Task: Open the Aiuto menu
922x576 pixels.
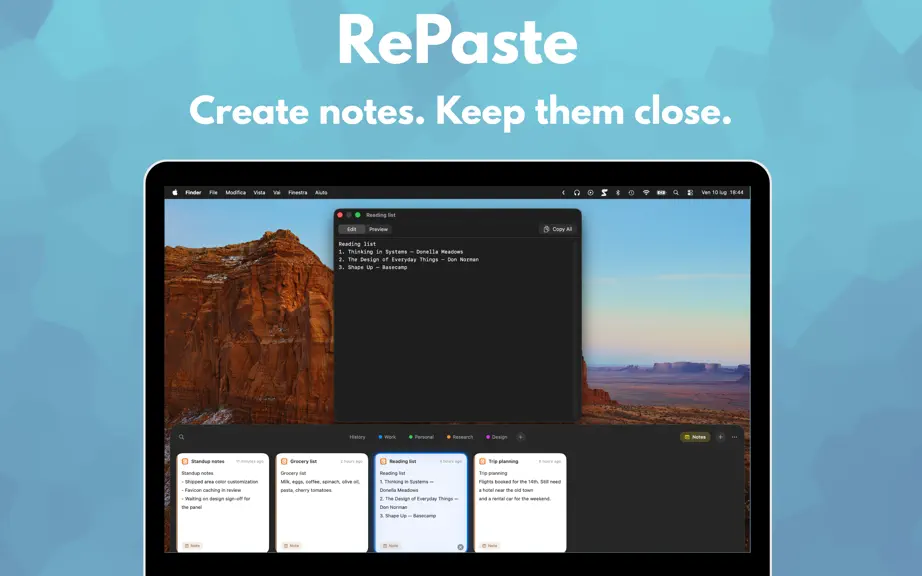Action: 321,192
